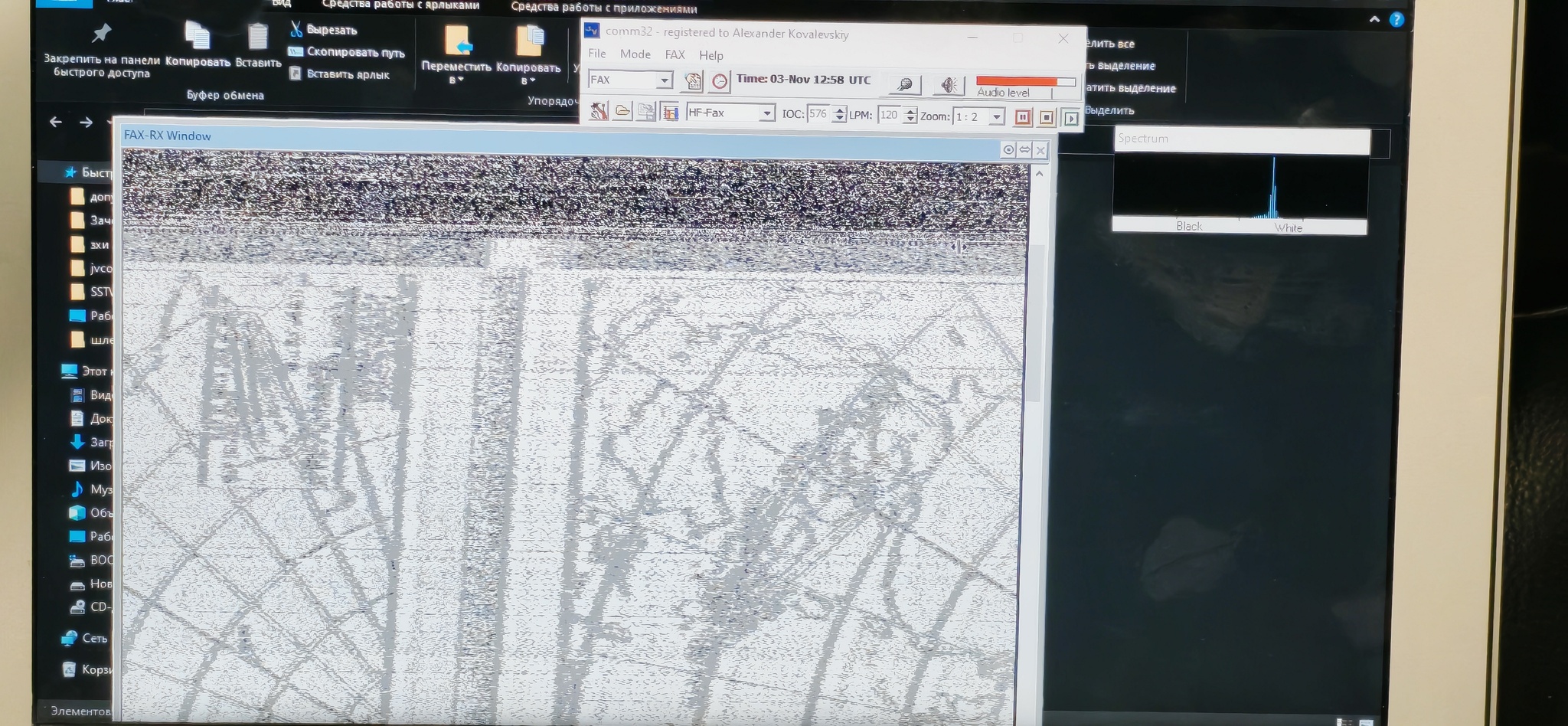1568x726 pixels.
Task: Click Скопировать путь in the ribbon
Action: click(355, 52)
